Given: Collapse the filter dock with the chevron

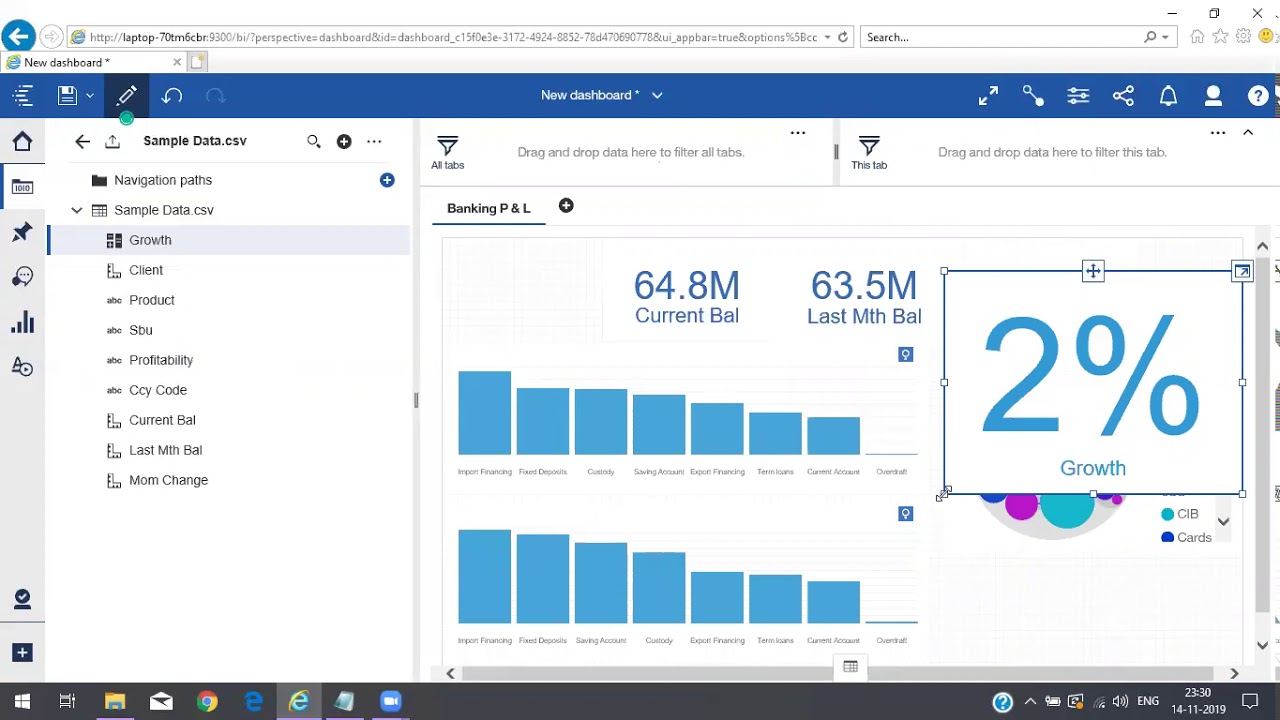Looking at the screenshot, I should 1248,132.
